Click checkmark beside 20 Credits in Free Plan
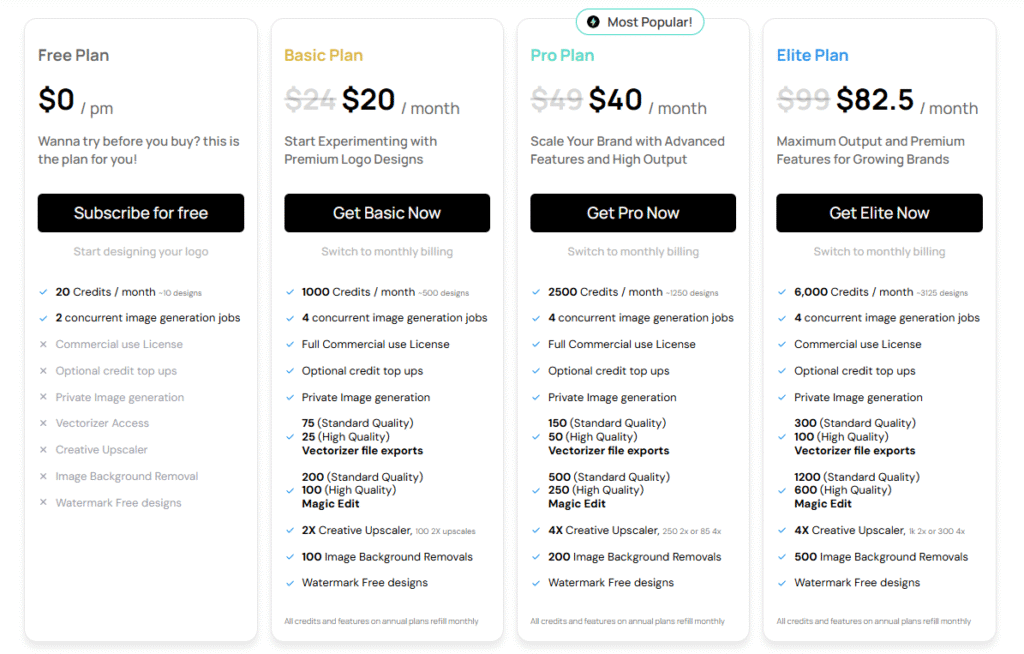The image size is (1024, 654). [x=43, y=292]
